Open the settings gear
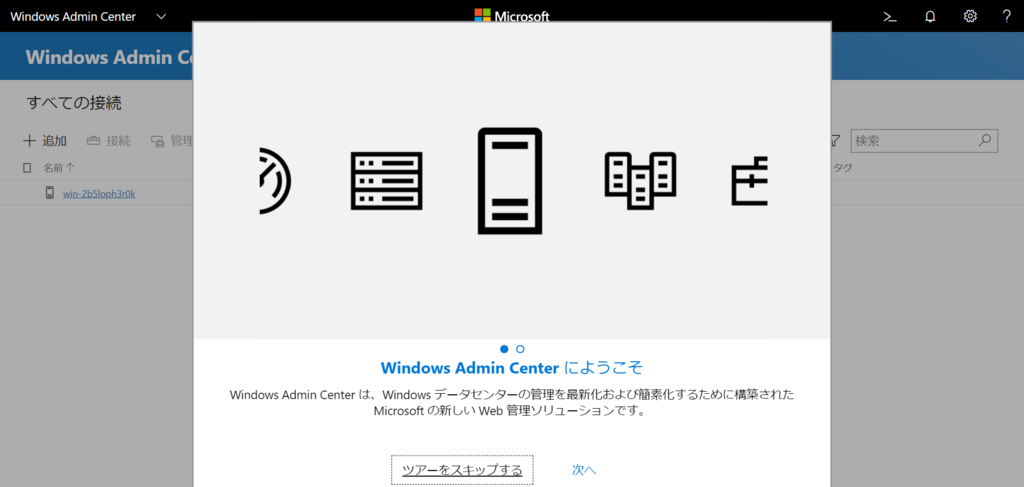Viewport: 1024px width, 487px height. pyautogui.click(x=970, y=16)
